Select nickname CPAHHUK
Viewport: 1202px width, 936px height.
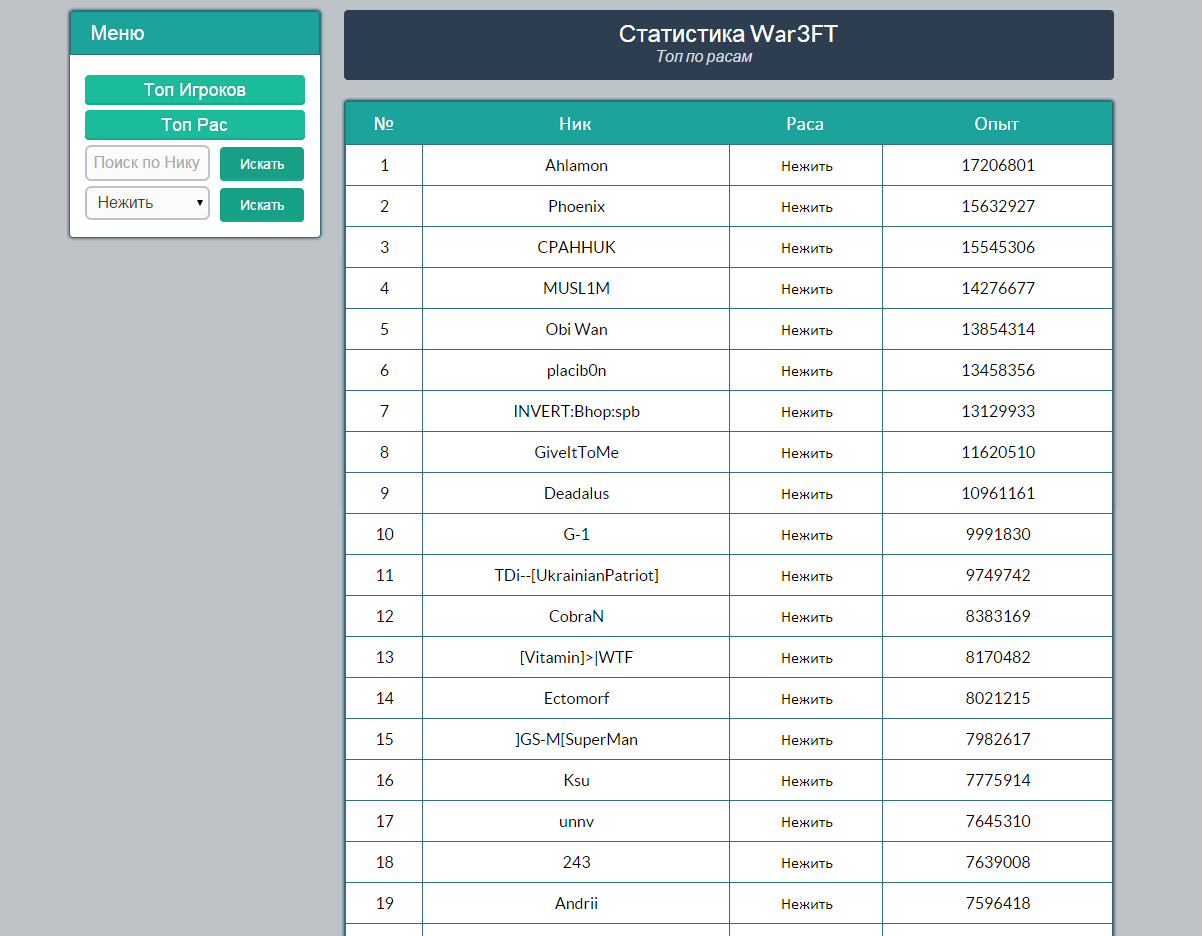point(576,248)
